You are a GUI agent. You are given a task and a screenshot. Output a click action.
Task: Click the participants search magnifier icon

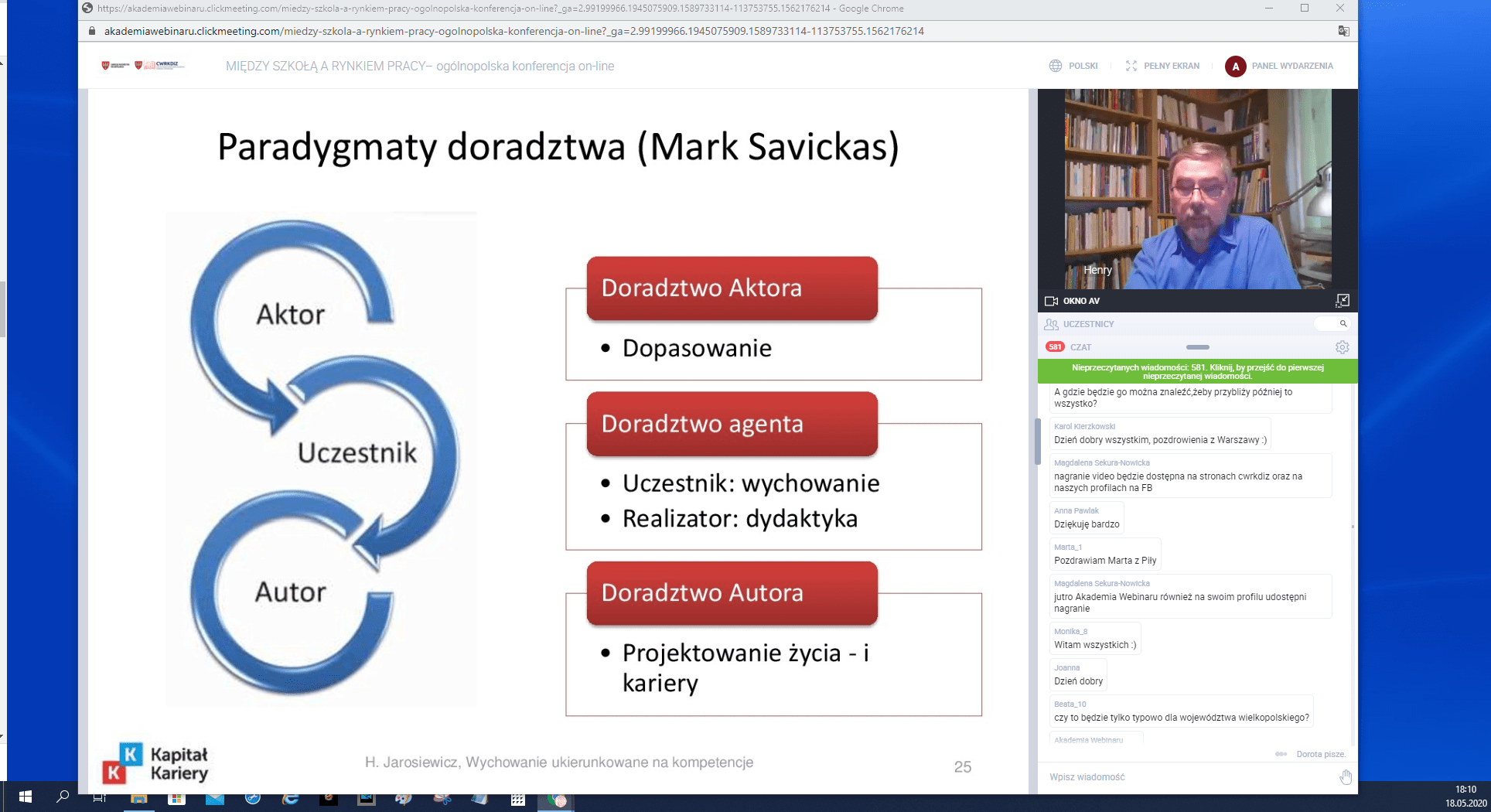click(1343, 324)
